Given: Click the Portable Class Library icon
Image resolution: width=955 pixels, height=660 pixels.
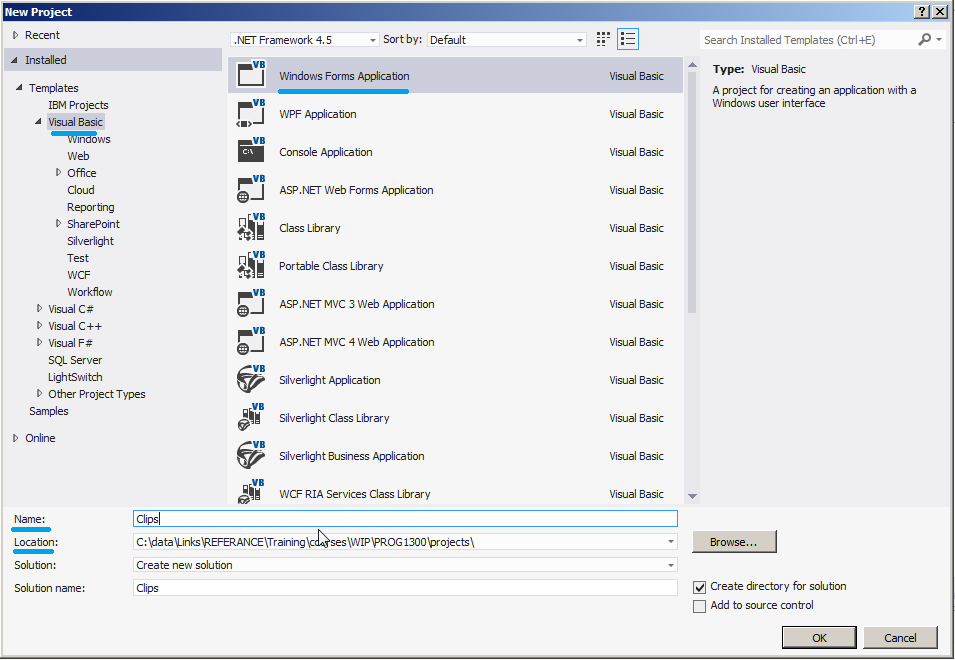Looking at the screenshot, I should click(x=251, y=266).
